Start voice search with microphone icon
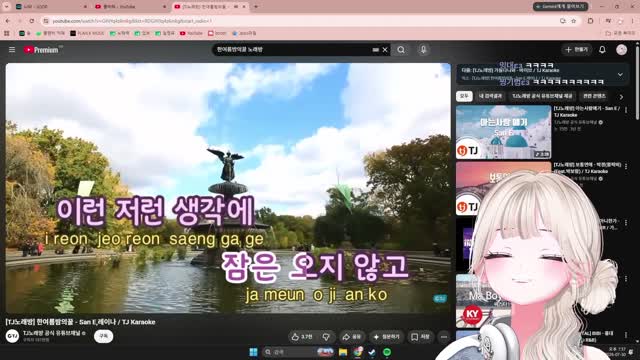This screenshot has width=640, height=360. coord(423,50)
